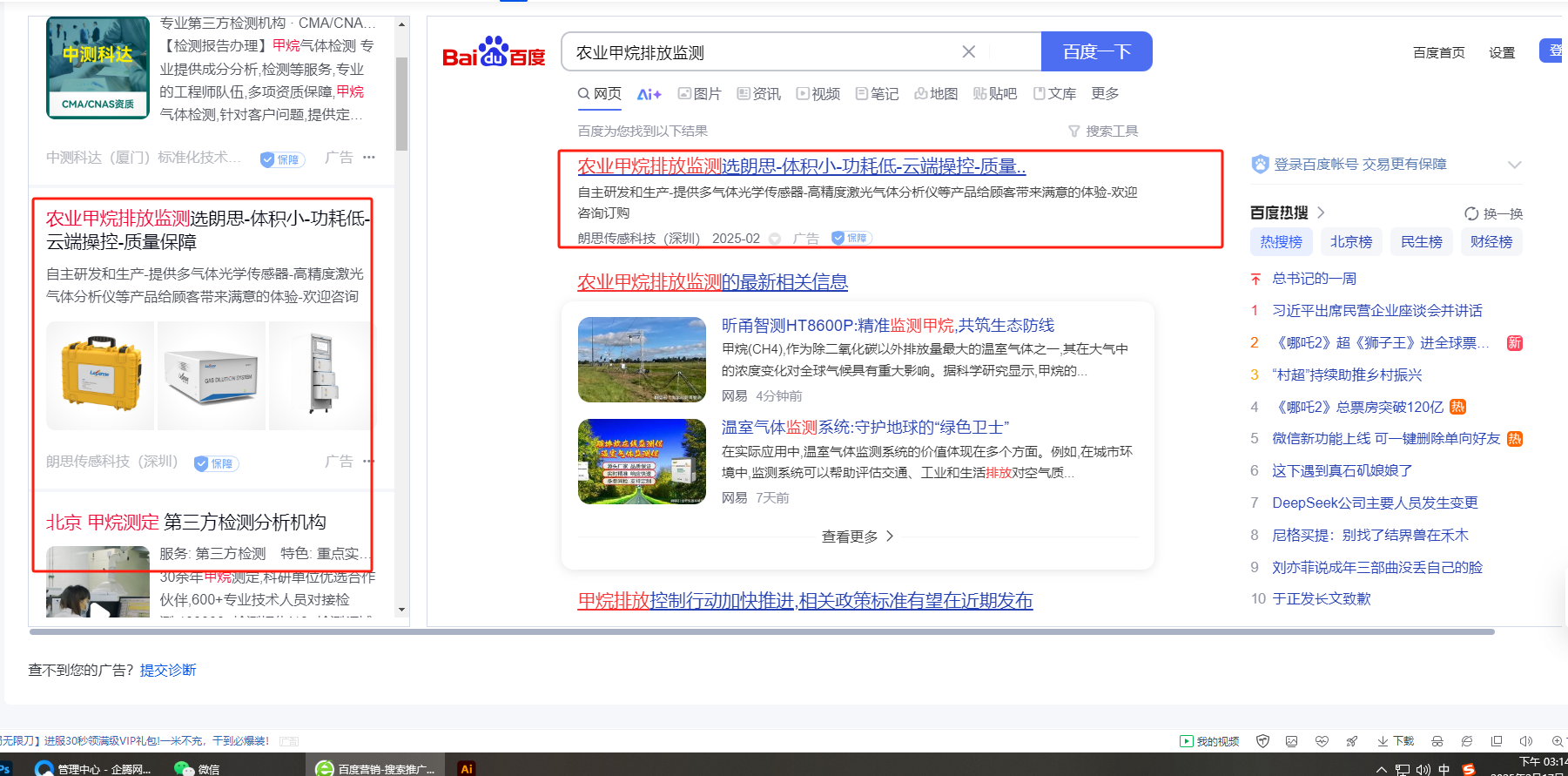Click the speaker mute icon in browser status bar
1568x776 pixels.
coord(1525,741)
